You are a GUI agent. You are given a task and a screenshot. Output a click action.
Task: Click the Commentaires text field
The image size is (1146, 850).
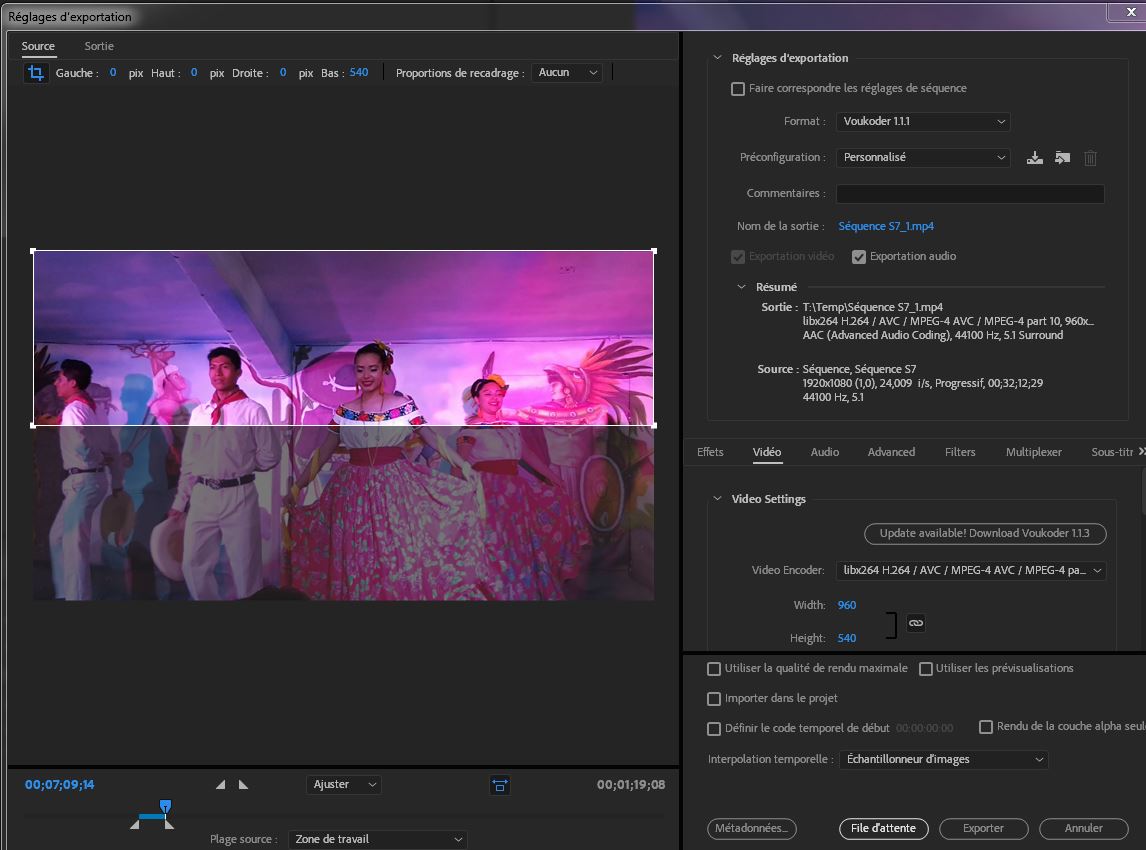[x=969, y=194]
